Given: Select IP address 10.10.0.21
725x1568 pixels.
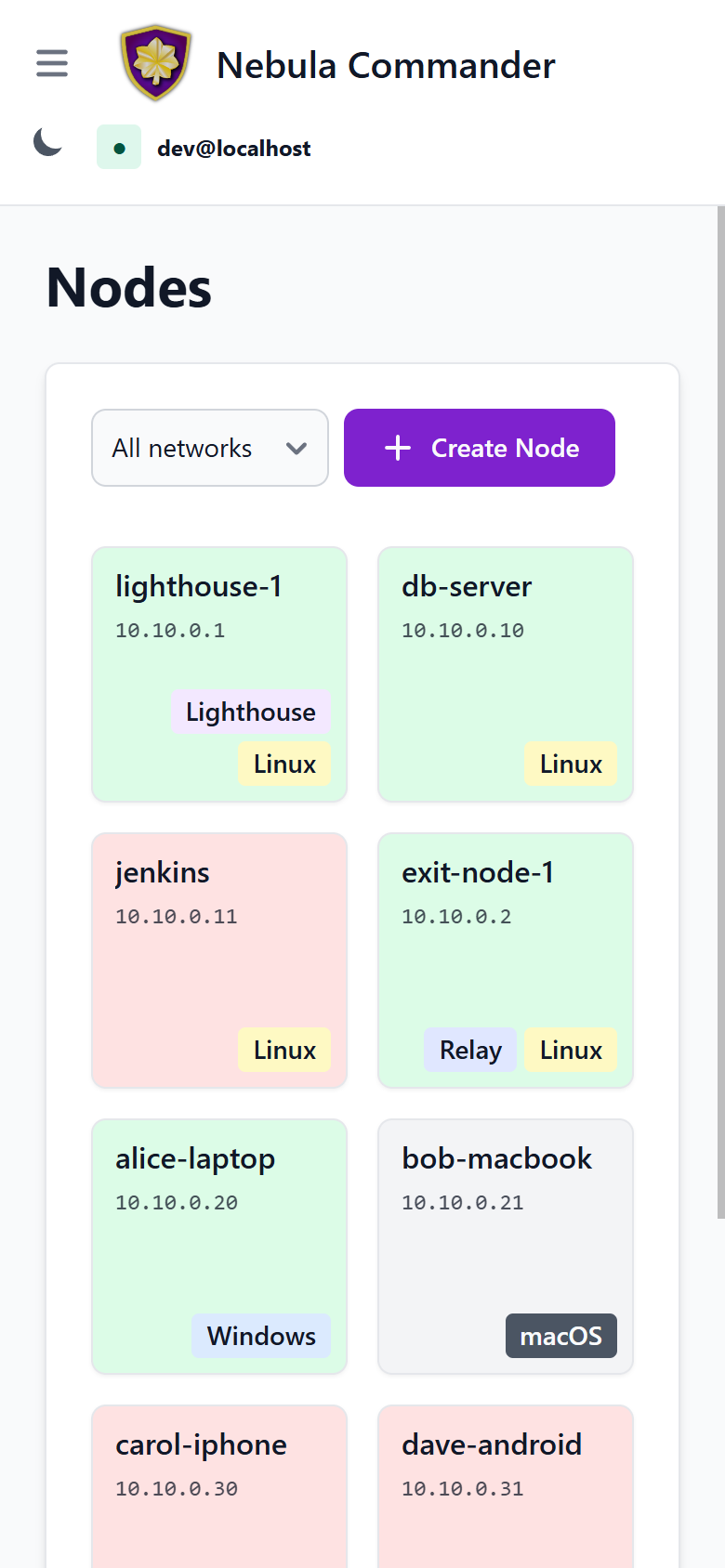Looking at the screenshot, I should pyautogui.click(x=463, y=1203).
